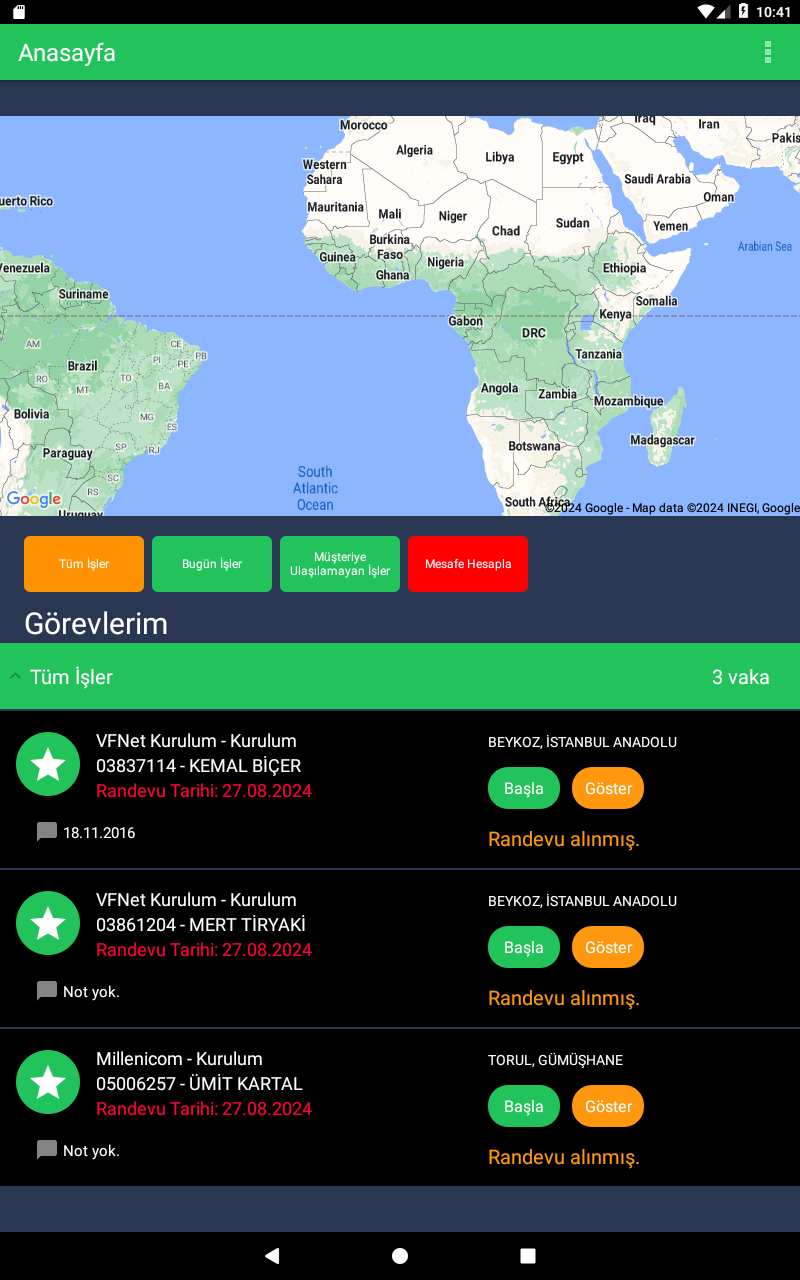This screenshot has width=800, height=1280.
Task: Select the Tüm İşler filter tab
Action: click(x=84, y=564)
